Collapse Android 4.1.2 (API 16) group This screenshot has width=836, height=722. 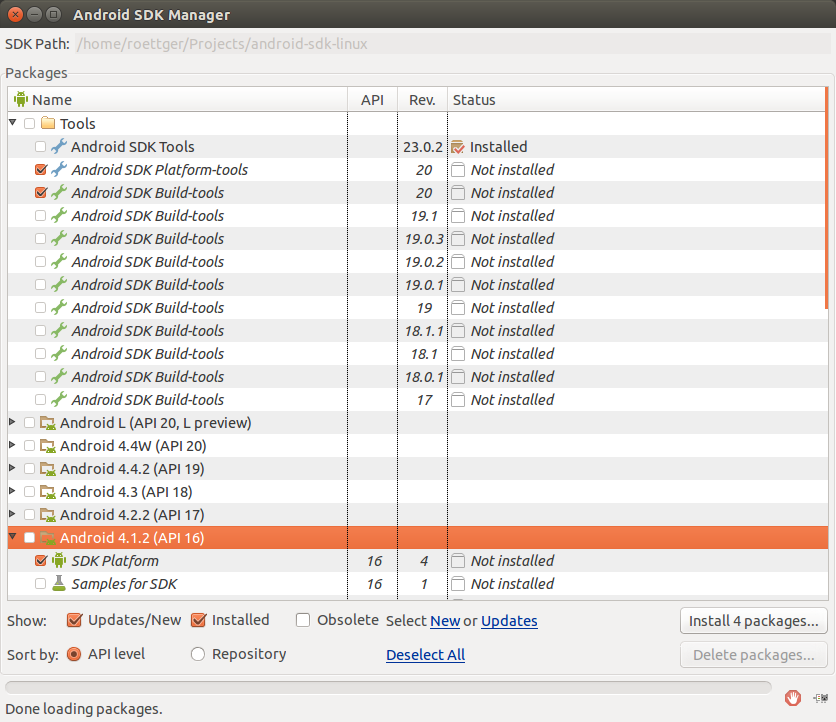(x=13, y=537)
